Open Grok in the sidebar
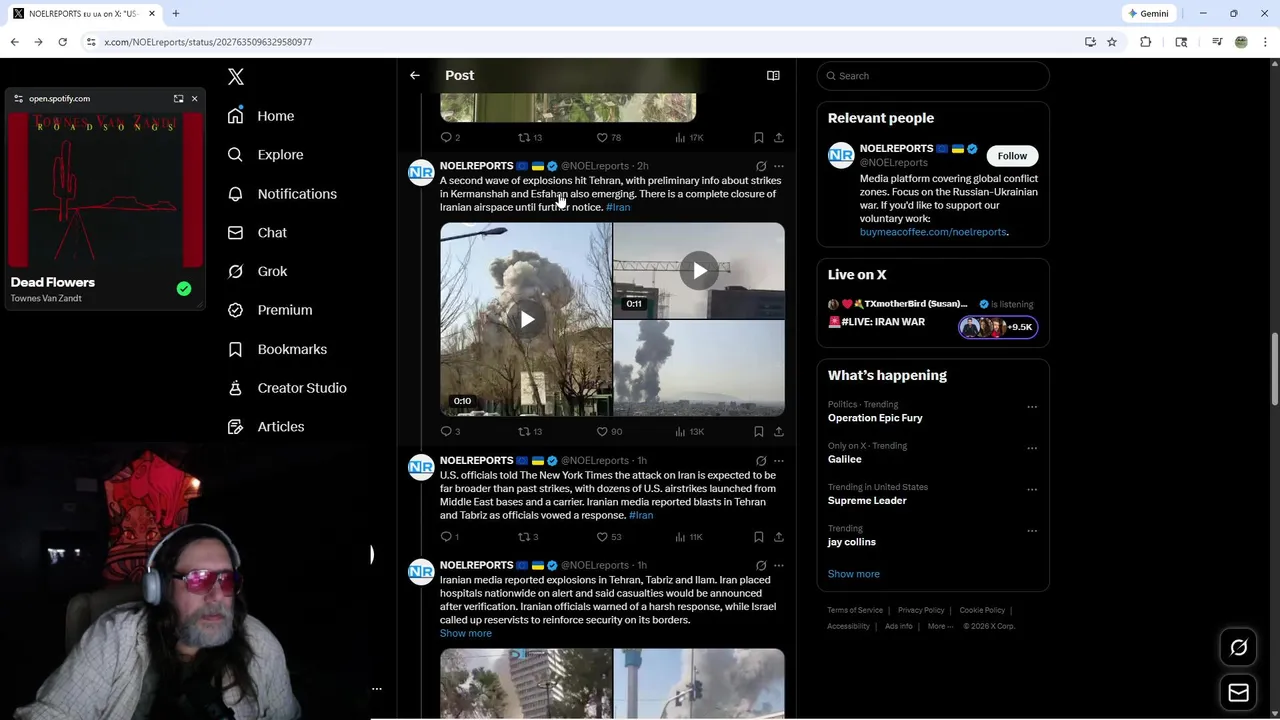The height and width of the screenshot is (720, 1280). coord(257,272)
